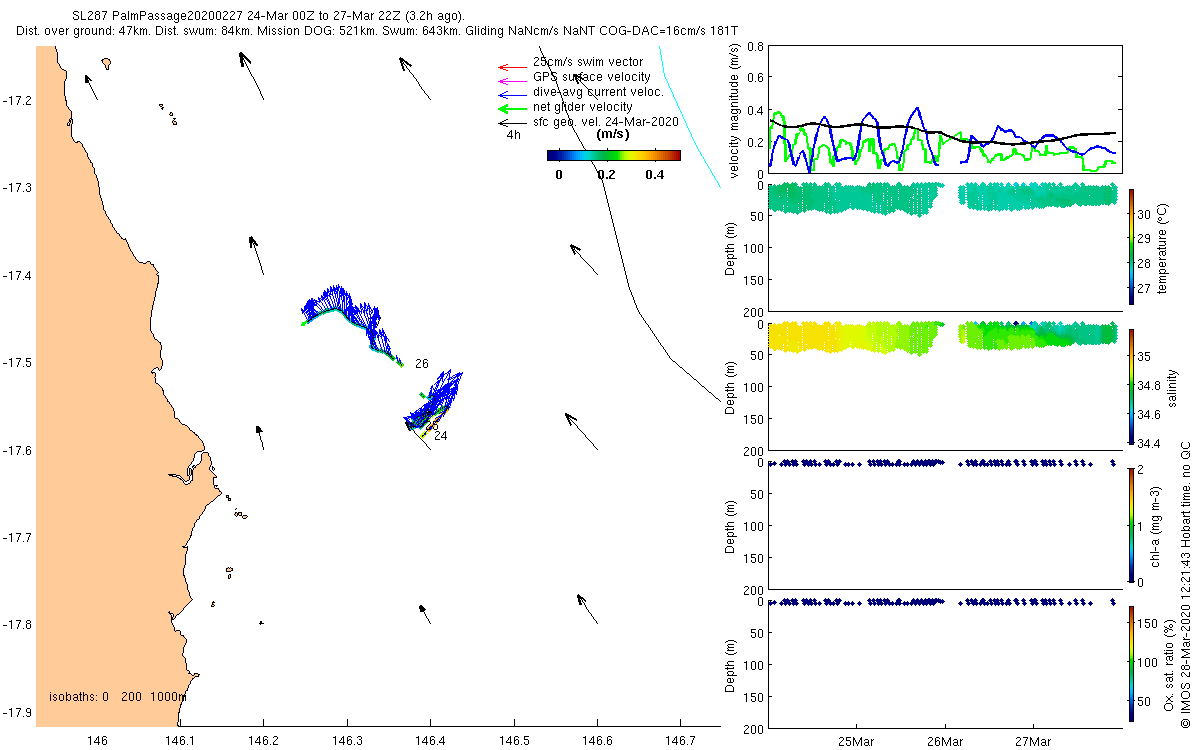Click the velocity (m/s) color bar in the legend
The height and width of the screenshot is (750, 1200).
(614, 155)
